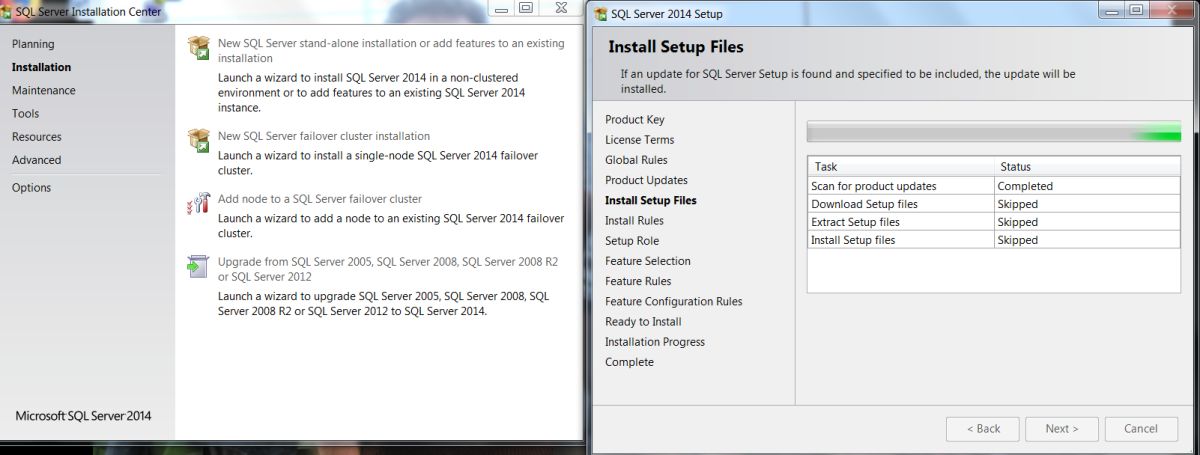Click Skipped status for Download Setup files
This screenshot has width=1200, height=455.
pyautogui.click(x=1088, y=204)
